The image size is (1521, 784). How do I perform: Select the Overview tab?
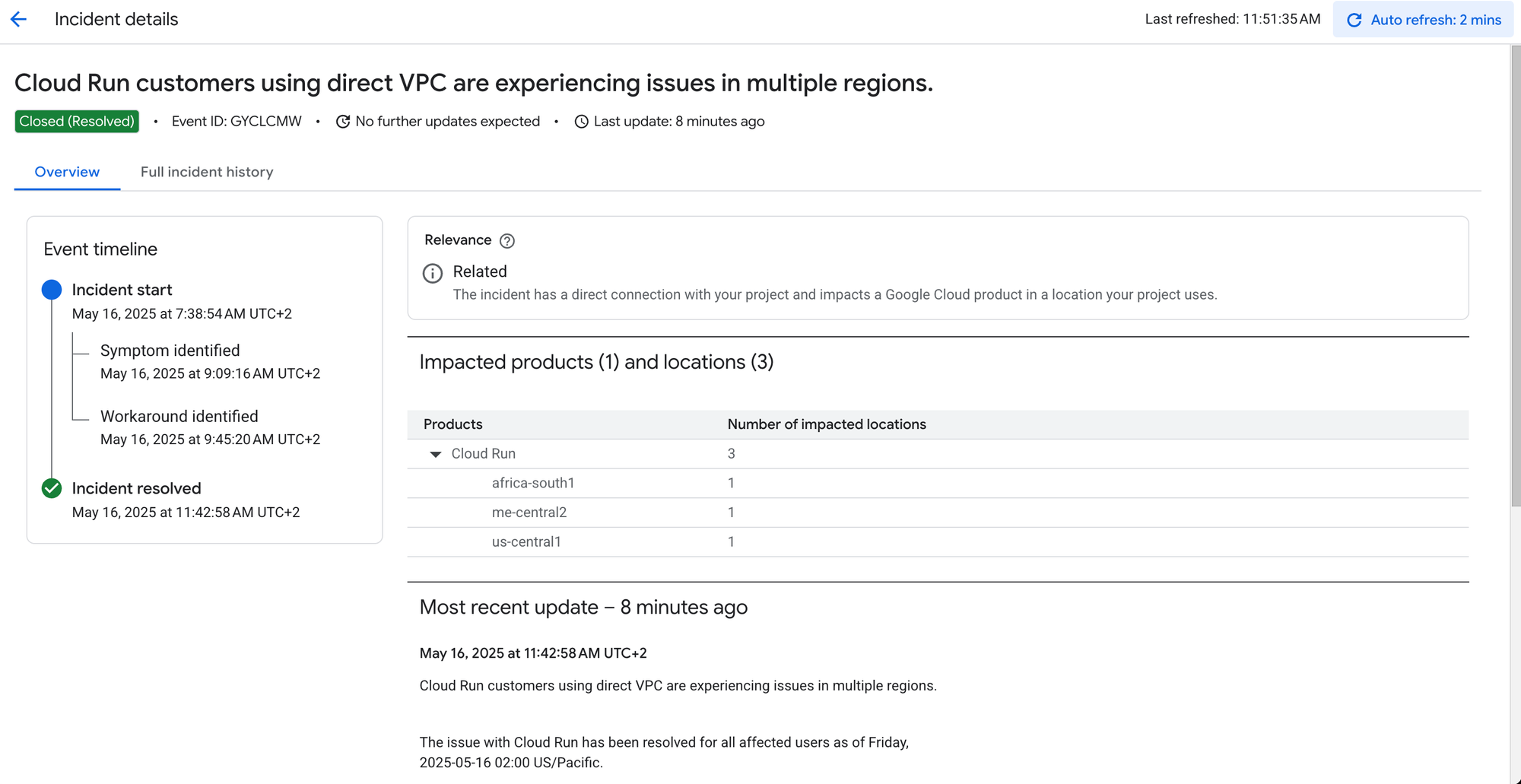[67, 172]
